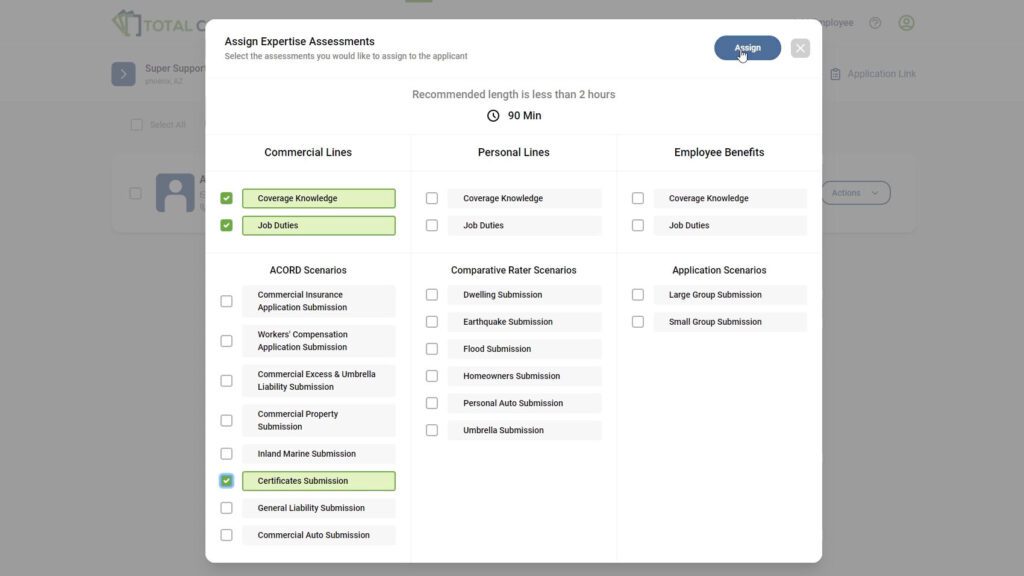Check Coverage Knowledge under Personal Lines
The width and height of the screenshot is (1024, 576).
point(432,198)
